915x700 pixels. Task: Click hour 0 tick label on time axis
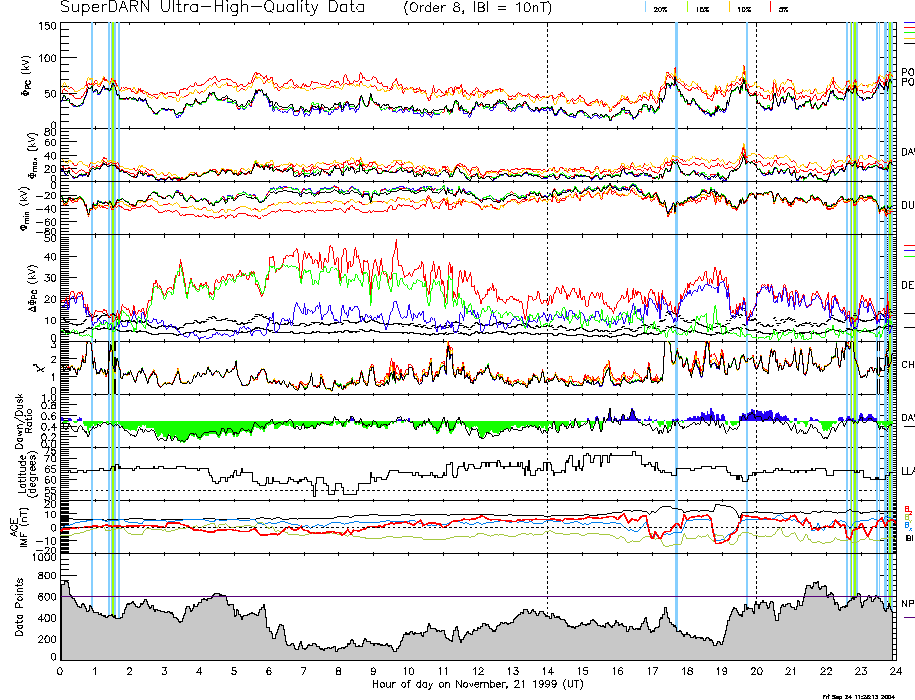click(61, 671)
